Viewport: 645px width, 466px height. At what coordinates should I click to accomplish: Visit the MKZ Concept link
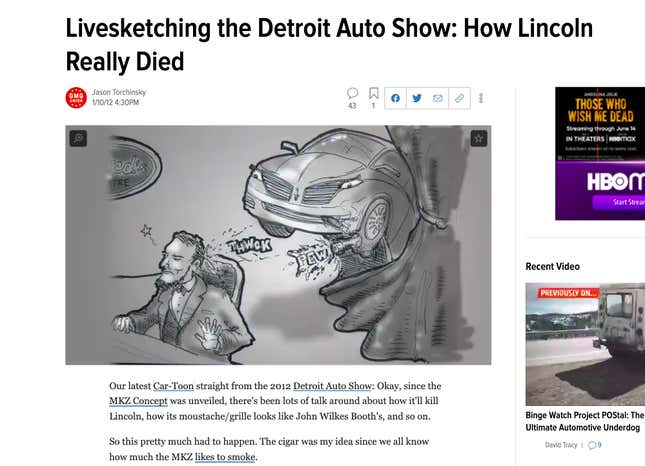138,401
